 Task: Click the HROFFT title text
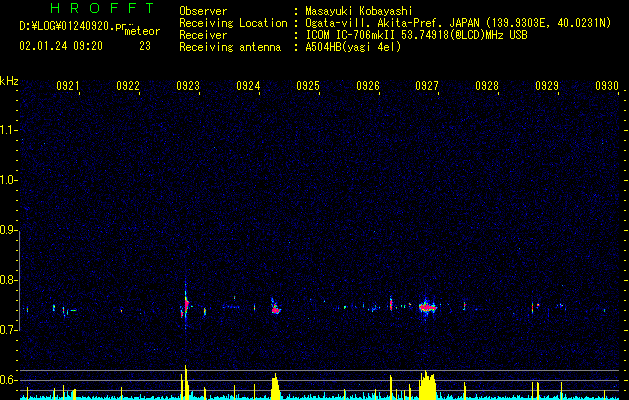click(102, 8)
